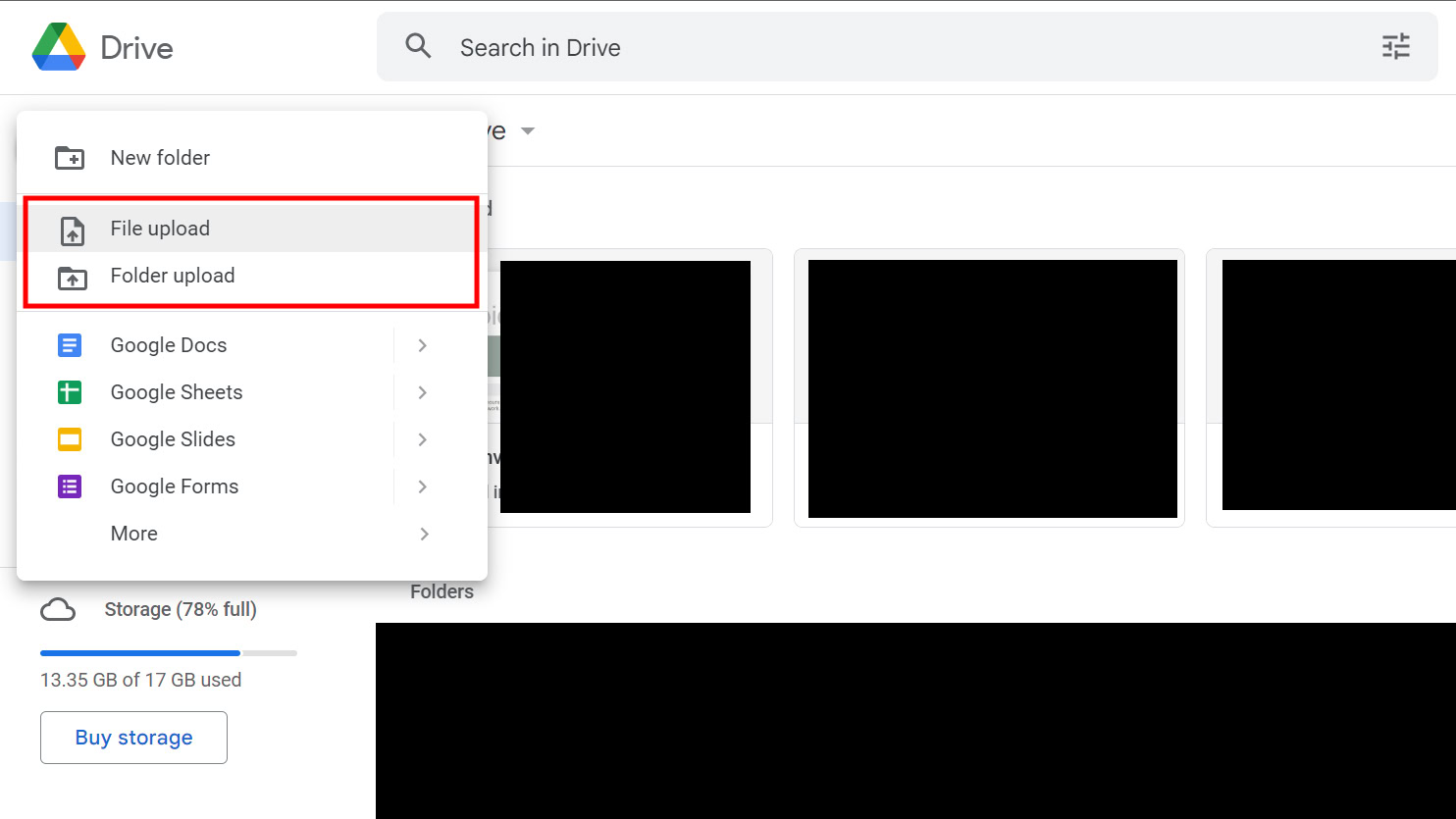Click the search magnifier icon
This screenshot has width=1456, height=819.
[x=418, y=46]
